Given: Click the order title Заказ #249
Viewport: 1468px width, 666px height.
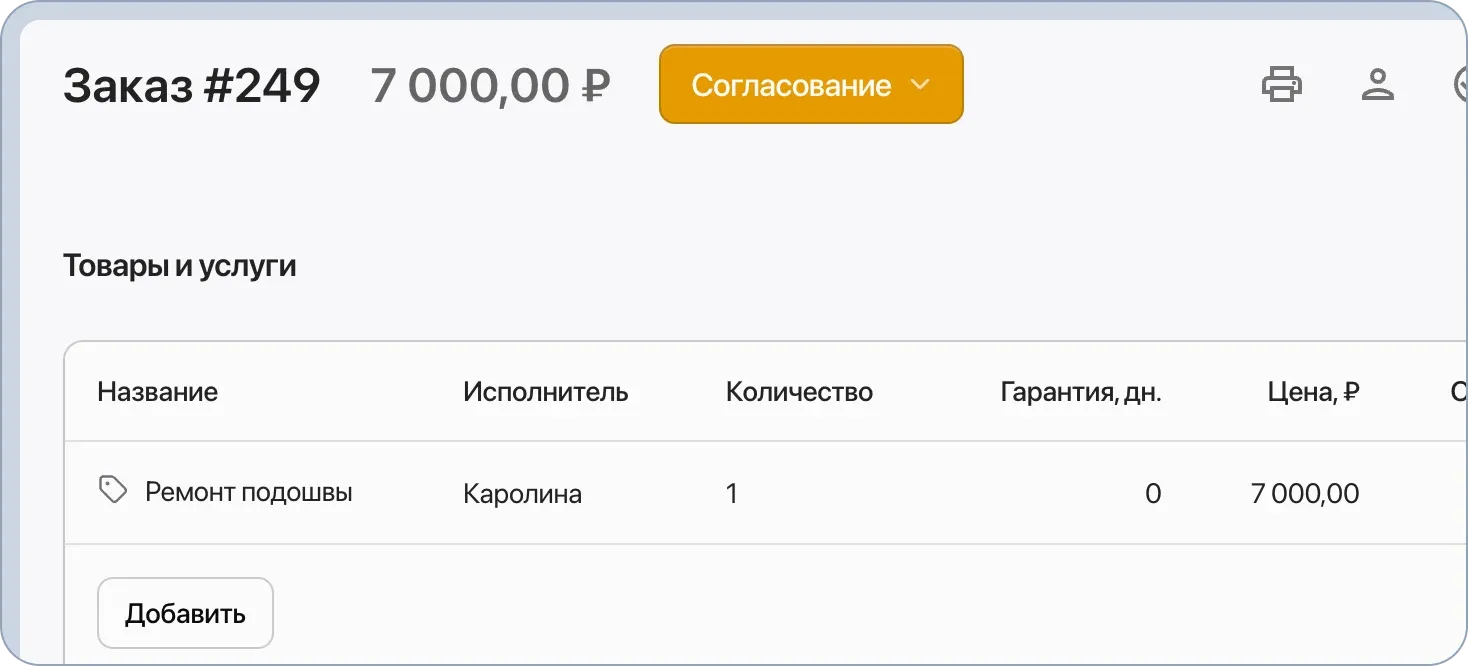Looking at the screenshot, I should tap(191, 85).
